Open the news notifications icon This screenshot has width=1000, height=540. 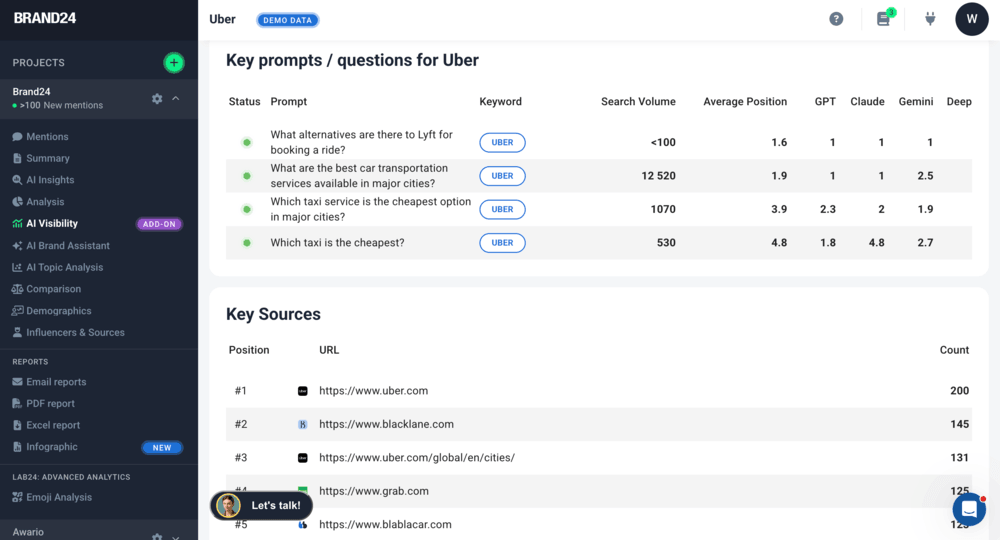pyautogui.click(x=883, y=19)
